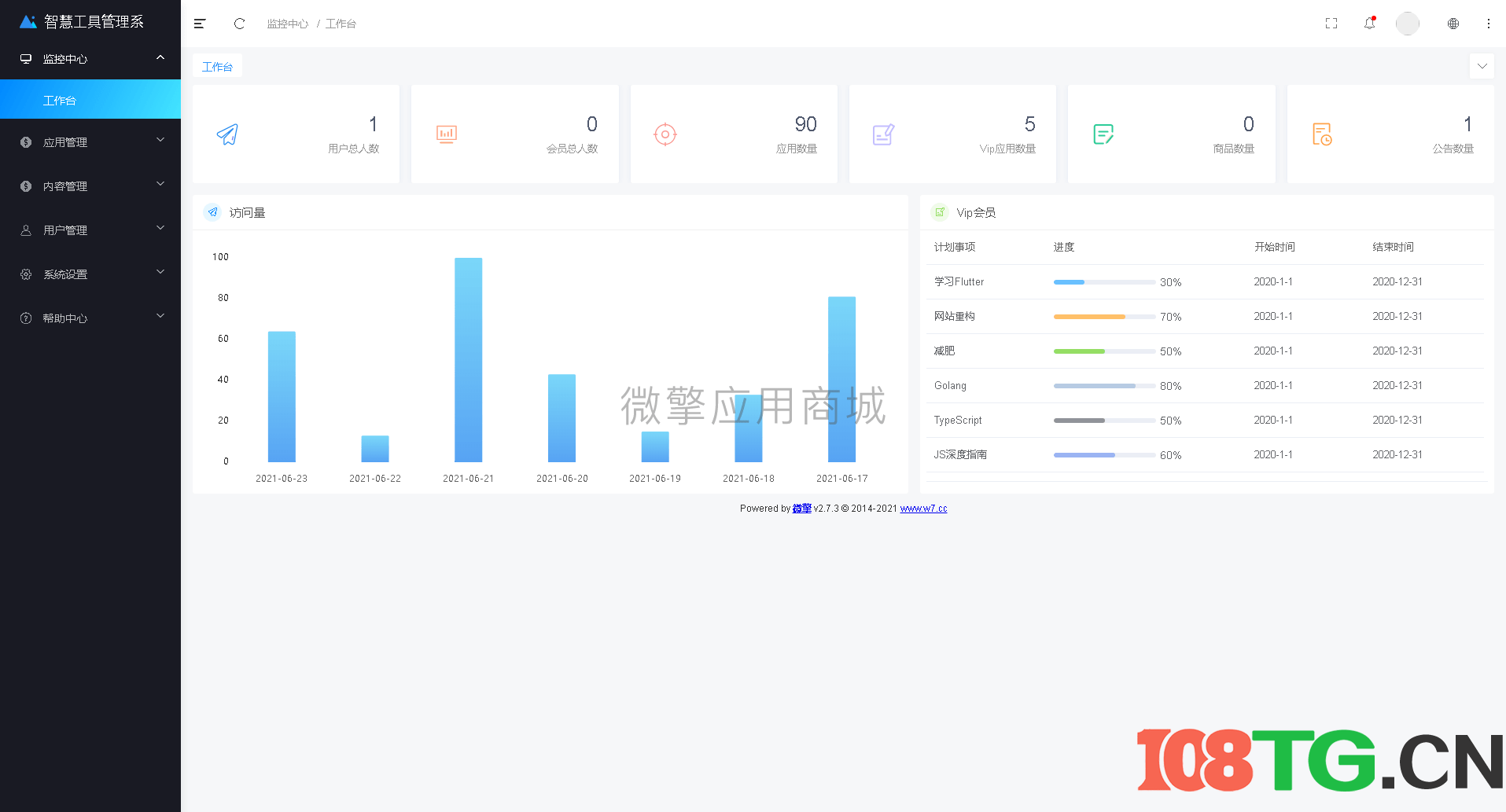Click the notification bell icon
Screen dimensions: 1506x812
[1369, 24]
